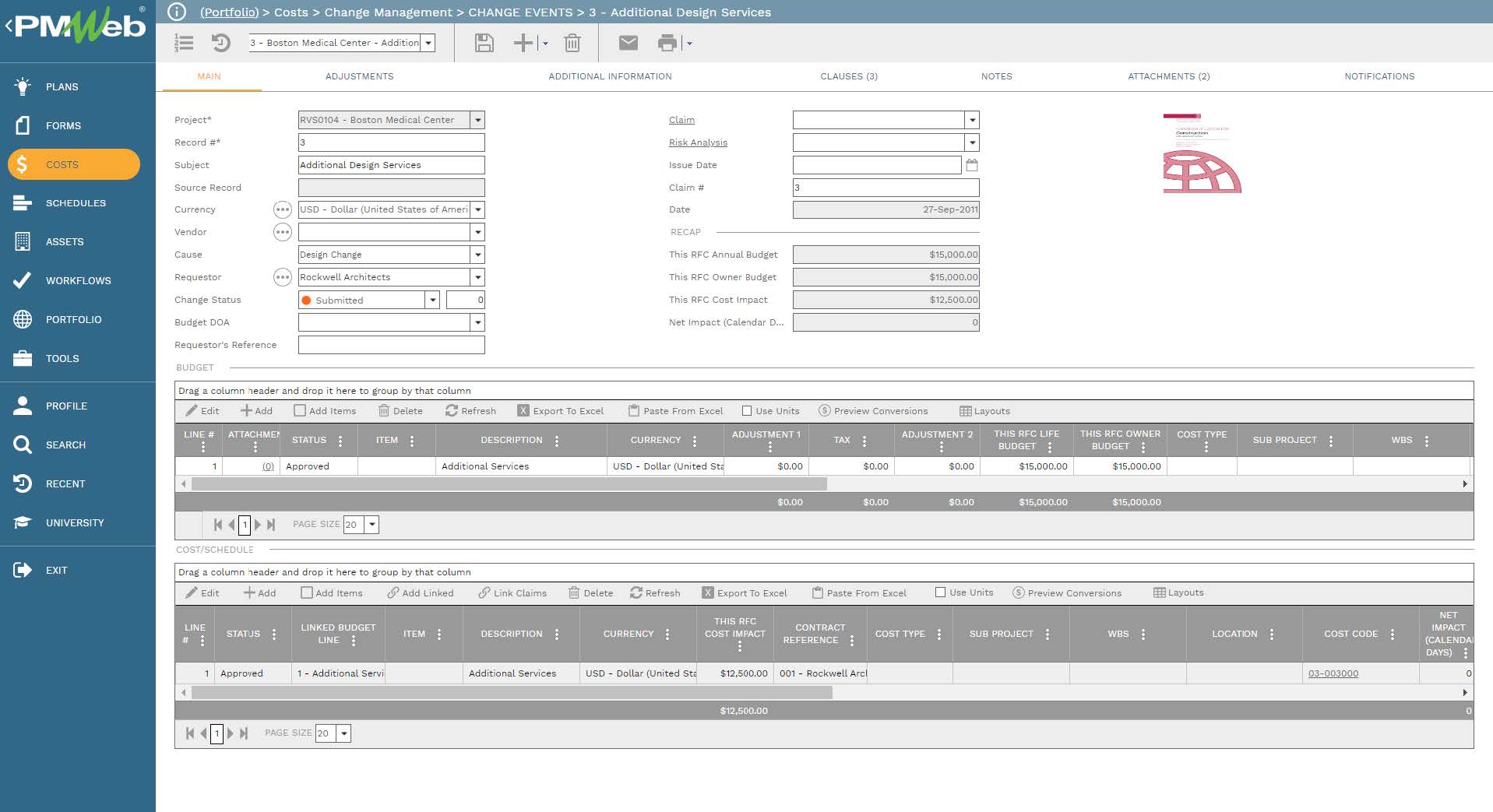Open University in the sidebar
Screen dimensions: 1493x812
[x=74, y=522]
